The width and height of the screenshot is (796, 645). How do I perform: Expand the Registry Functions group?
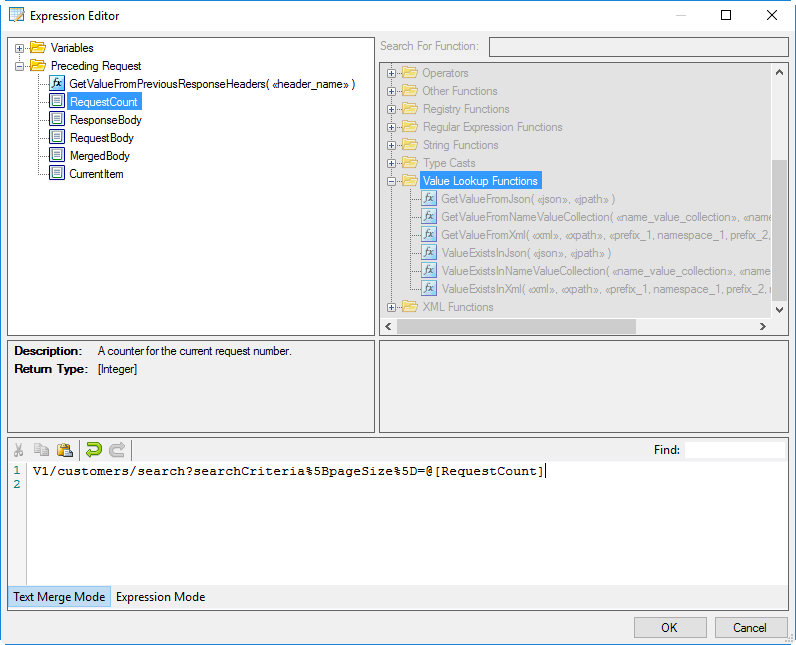click(391, 109)
